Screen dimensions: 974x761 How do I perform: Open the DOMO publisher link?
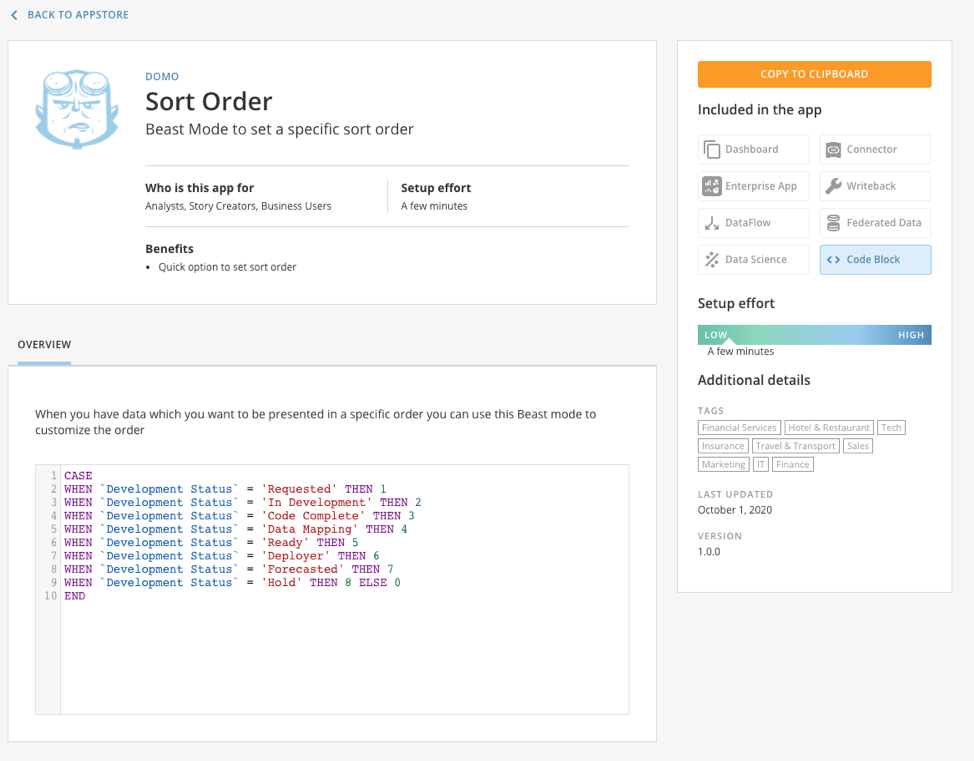click(162, 76)
